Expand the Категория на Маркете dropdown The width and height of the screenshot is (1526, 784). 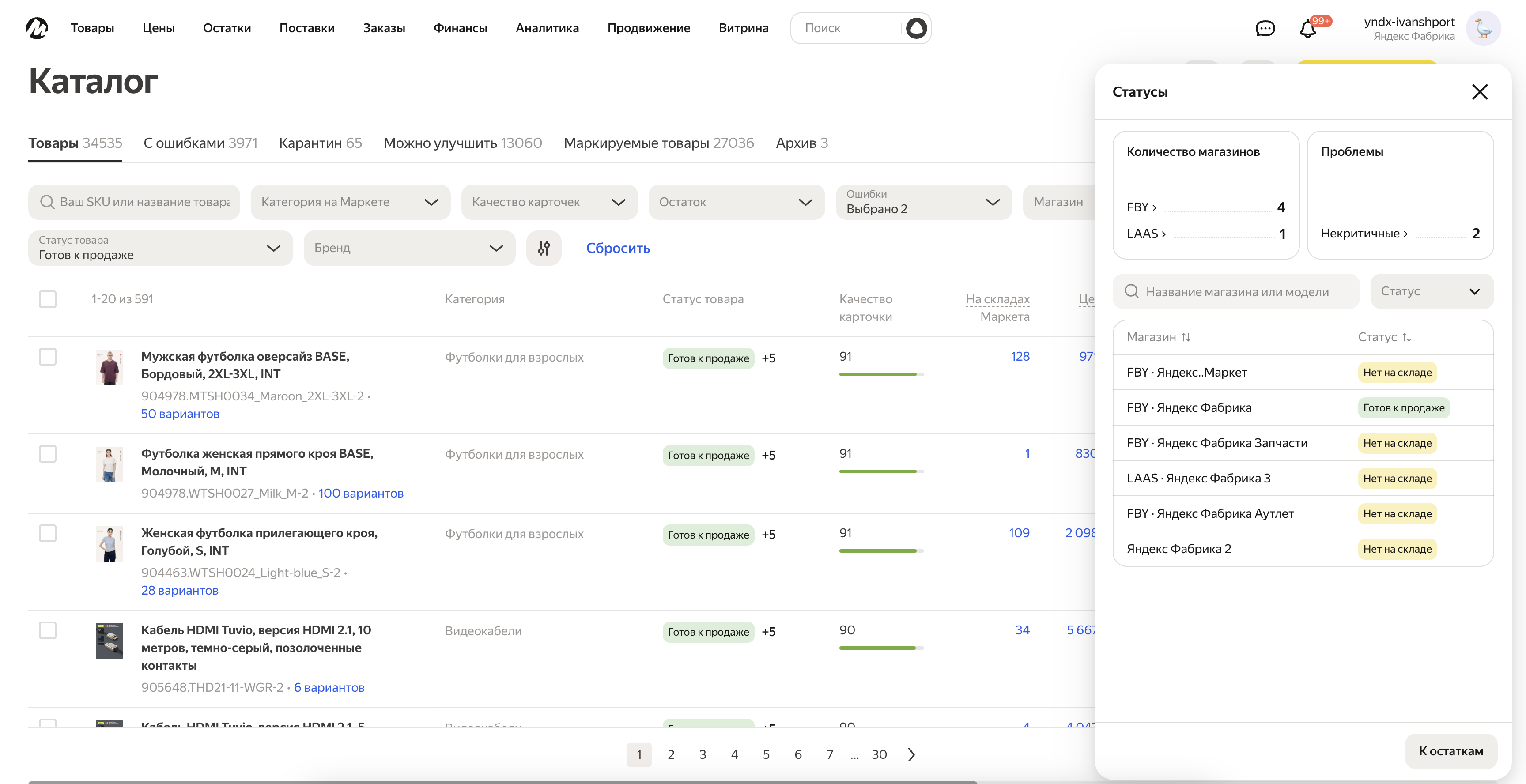(350, 202)
